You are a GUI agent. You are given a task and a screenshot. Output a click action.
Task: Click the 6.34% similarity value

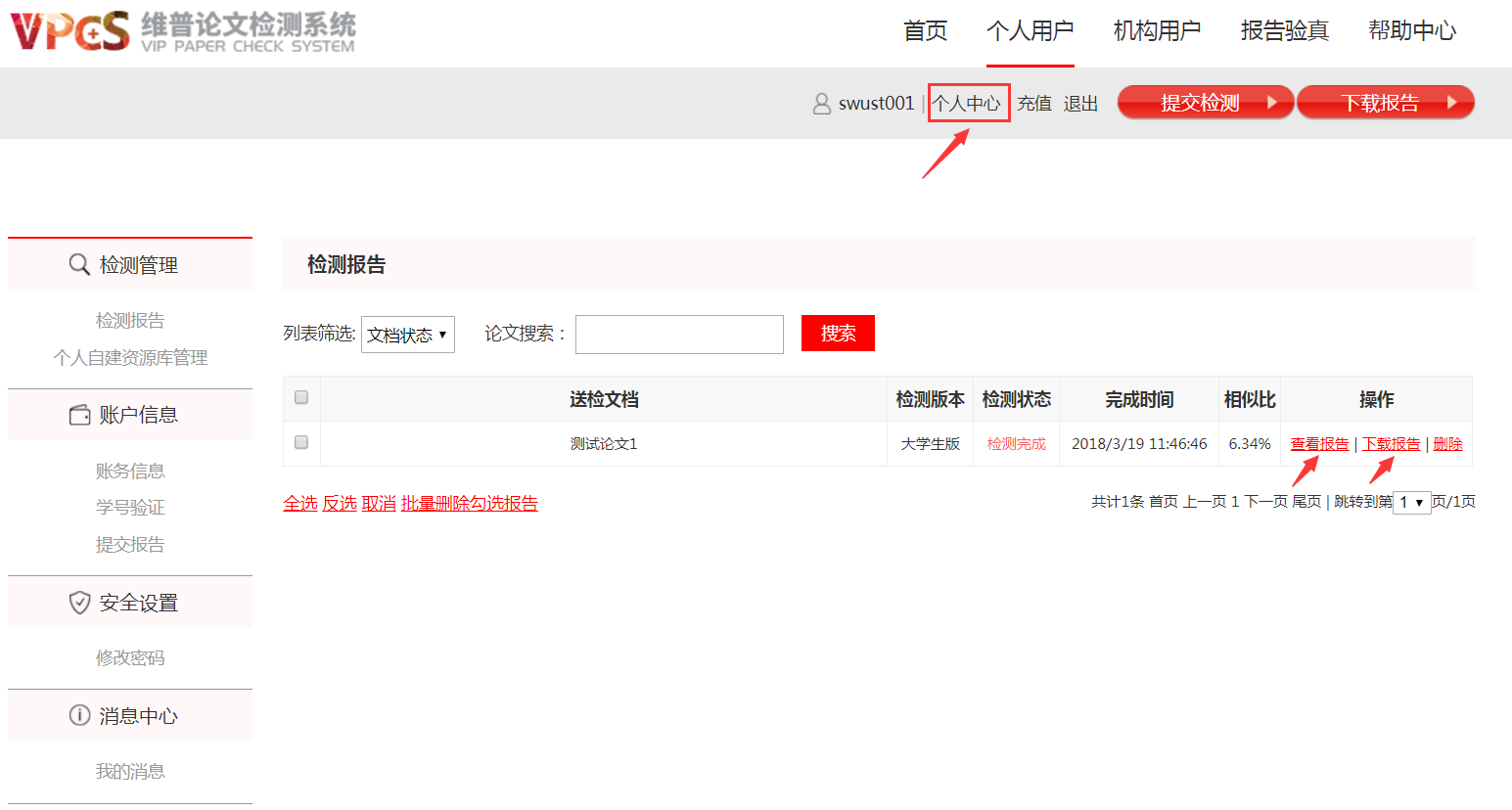point(1250,444)
